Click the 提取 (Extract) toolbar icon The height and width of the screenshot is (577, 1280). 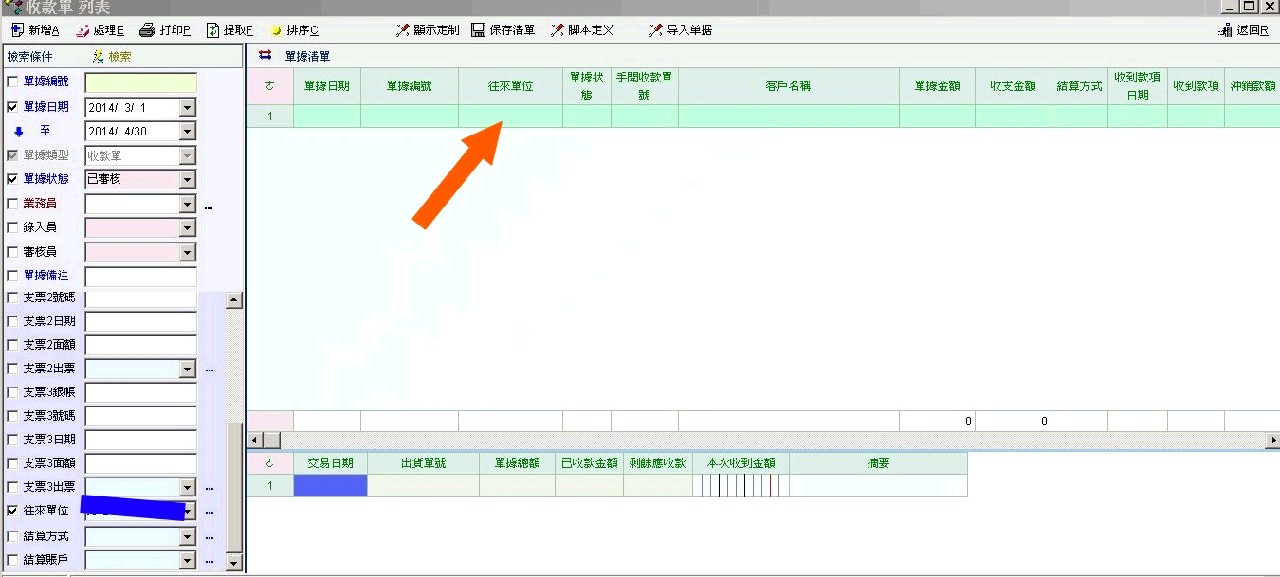point(213,30)
